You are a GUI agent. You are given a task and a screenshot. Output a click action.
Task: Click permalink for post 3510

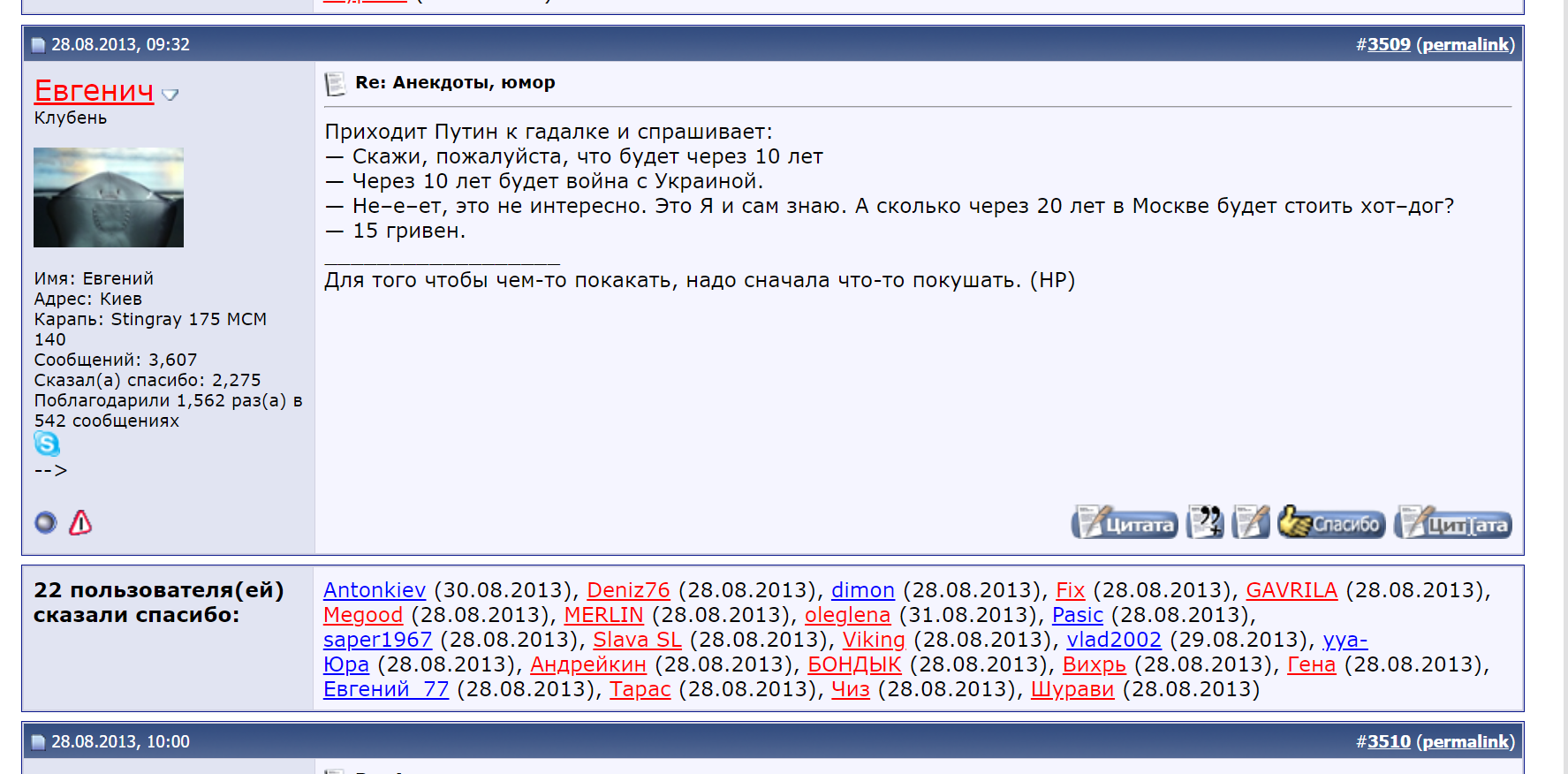1465,741
